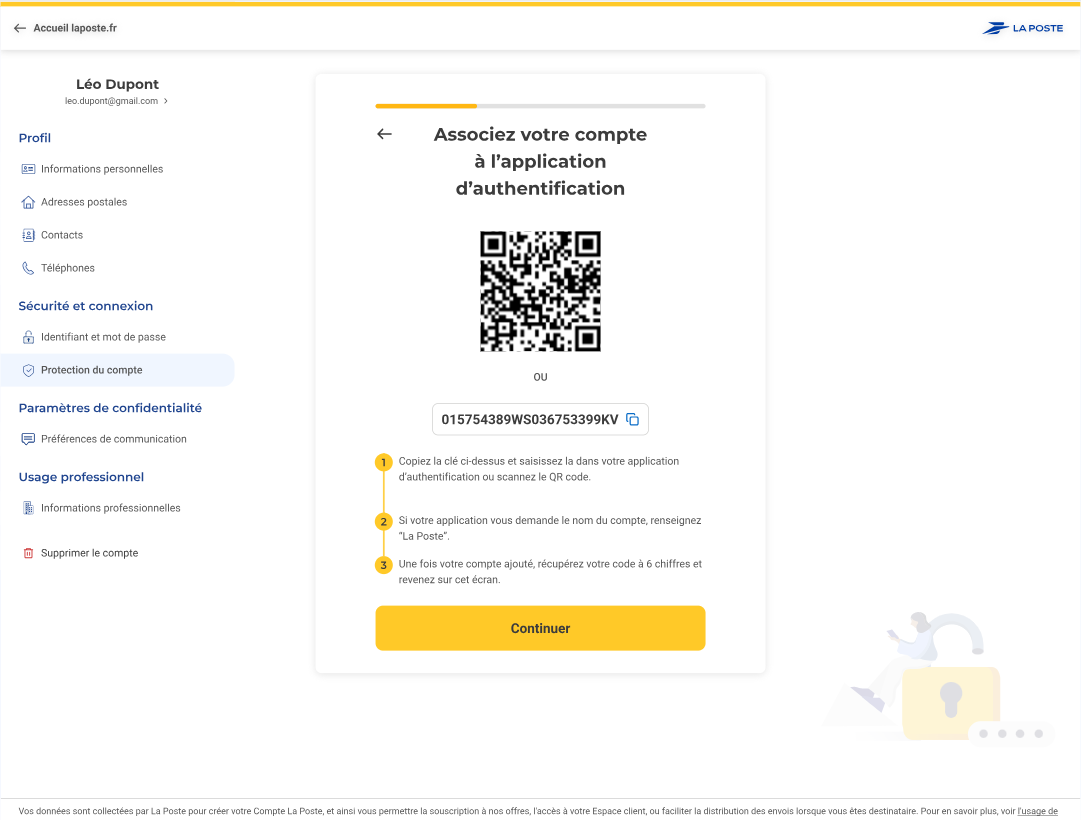The width and height of the screenshot is (1081, 820).
Task: Click the key 015754389WS036753399KV field
Action: (x=529, y=420)
